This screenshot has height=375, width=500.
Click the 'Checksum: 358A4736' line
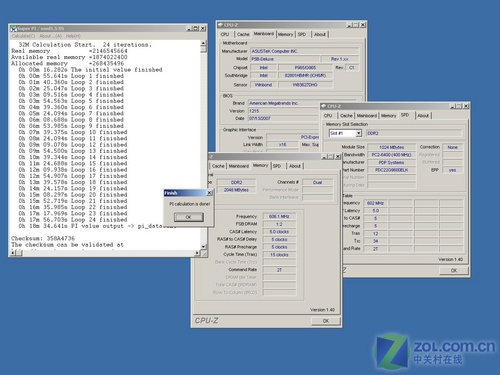[43, 239]
